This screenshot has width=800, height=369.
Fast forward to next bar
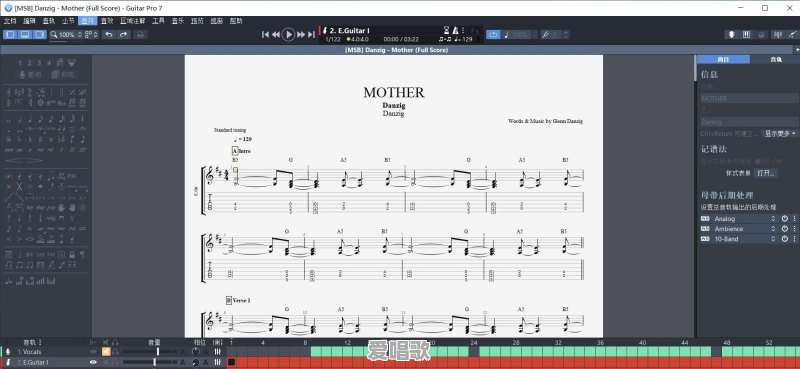(x=301, y=34)
